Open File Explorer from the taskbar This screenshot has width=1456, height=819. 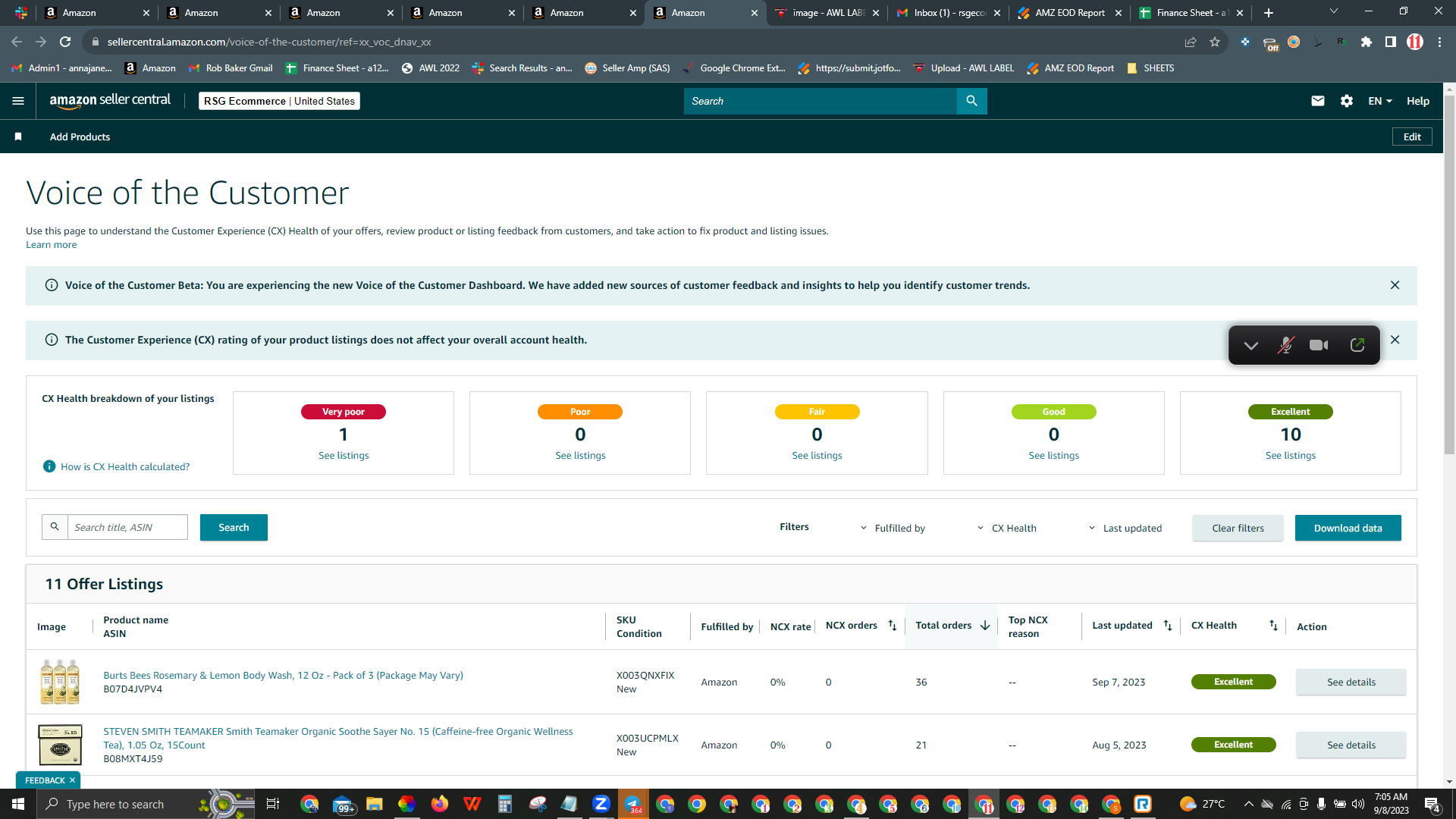point(374,804)
